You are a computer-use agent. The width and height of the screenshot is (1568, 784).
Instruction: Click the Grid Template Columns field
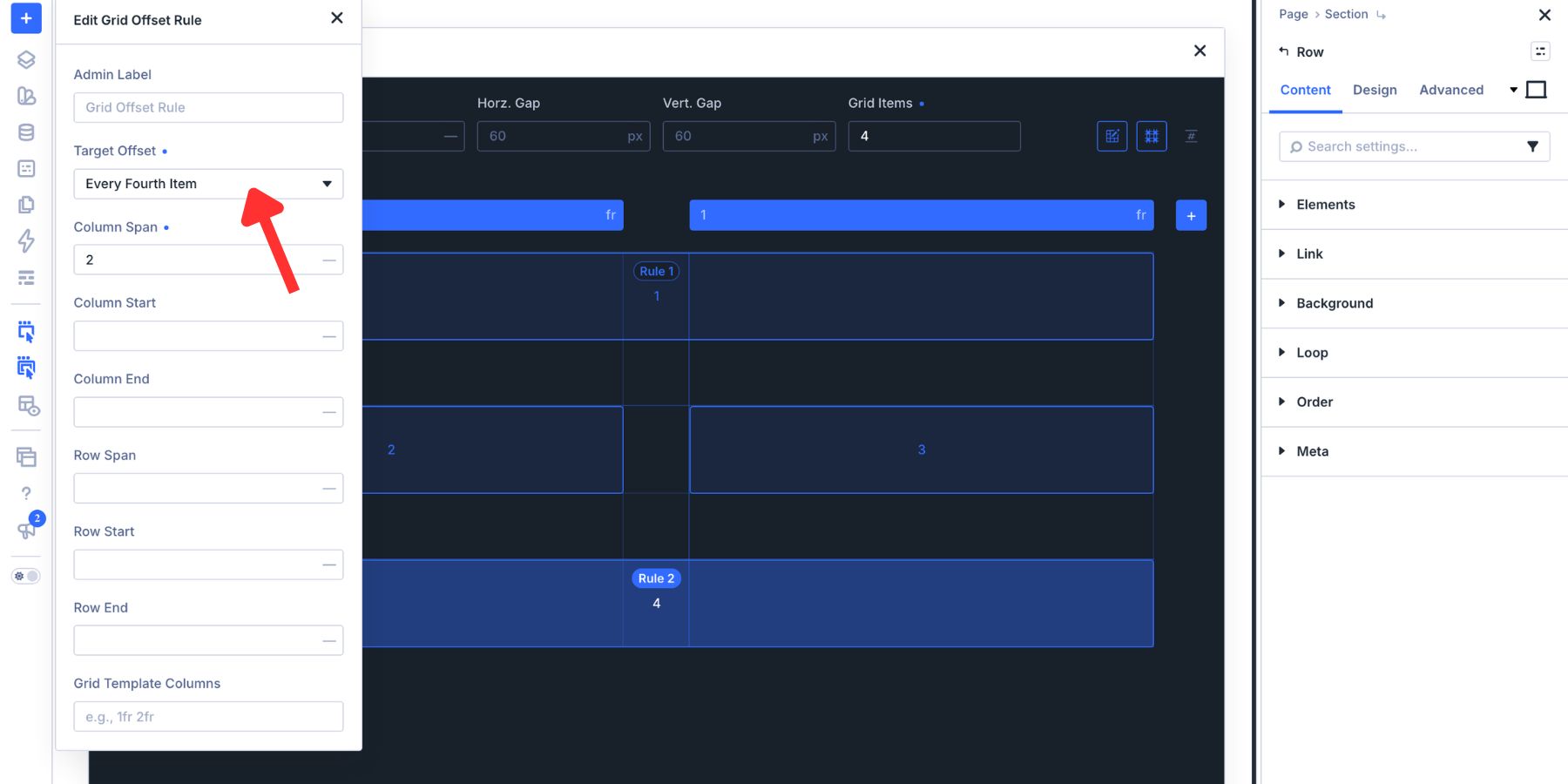208,717
